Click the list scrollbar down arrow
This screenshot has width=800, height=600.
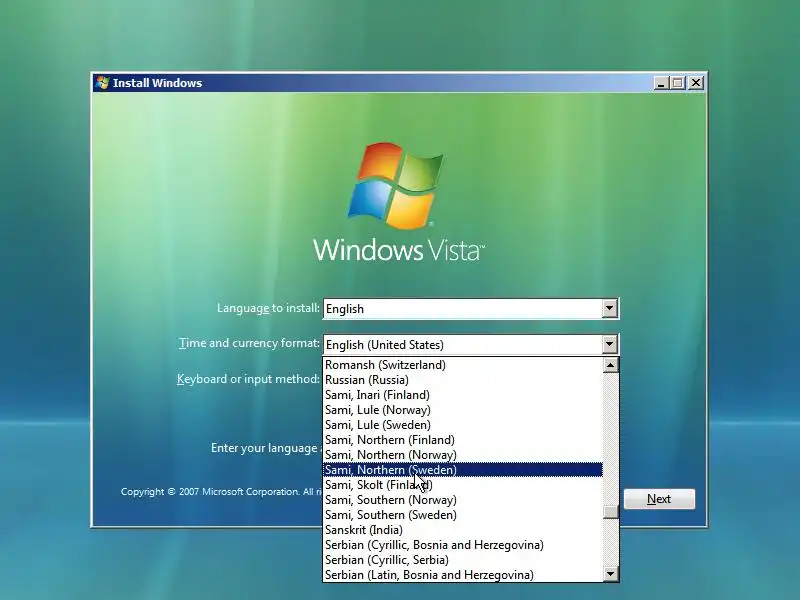pyautogui.click(x=610, y=574)
